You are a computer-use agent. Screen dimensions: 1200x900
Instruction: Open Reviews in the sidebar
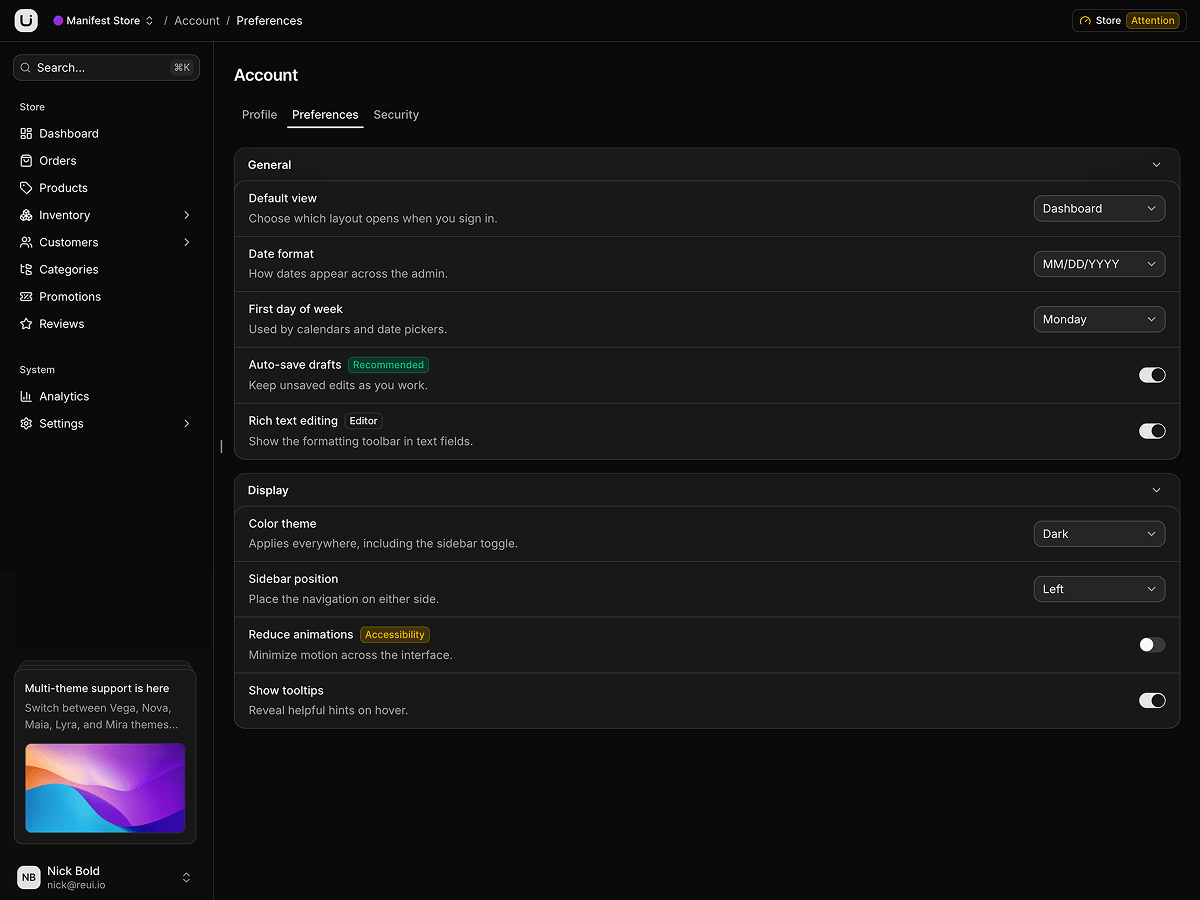[x=106, y=323]
